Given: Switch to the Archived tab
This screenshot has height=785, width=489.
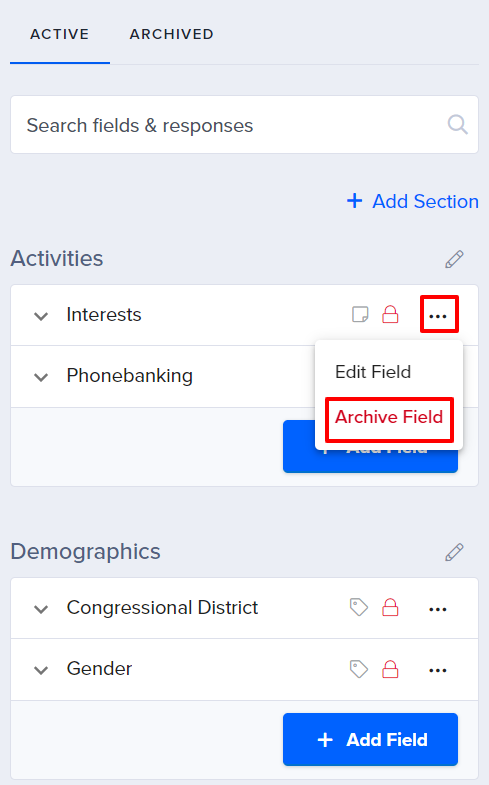Looking at the screenshot, I should pos(172,34).
